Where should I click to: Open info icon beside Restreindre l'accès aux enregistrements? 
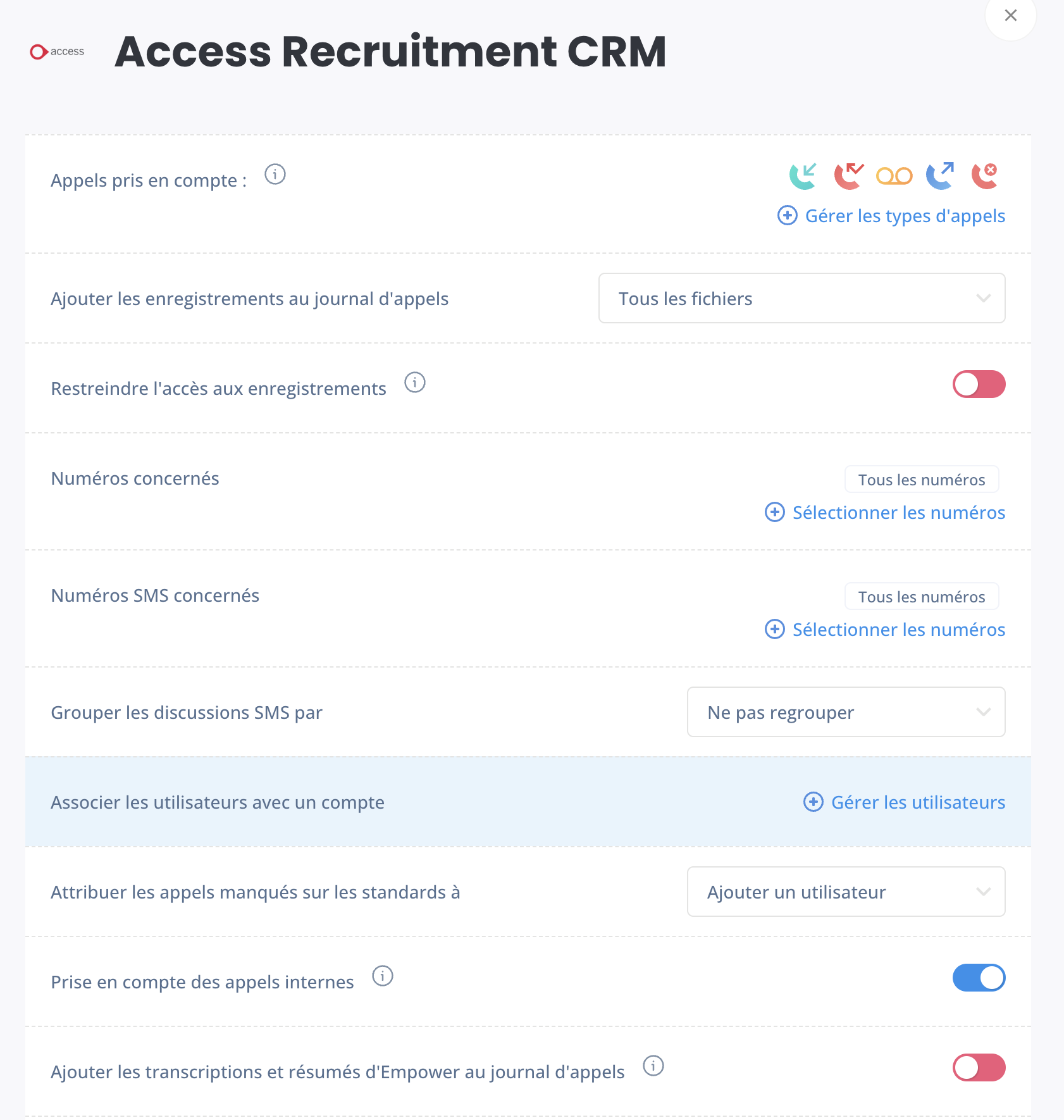[415, 382]
